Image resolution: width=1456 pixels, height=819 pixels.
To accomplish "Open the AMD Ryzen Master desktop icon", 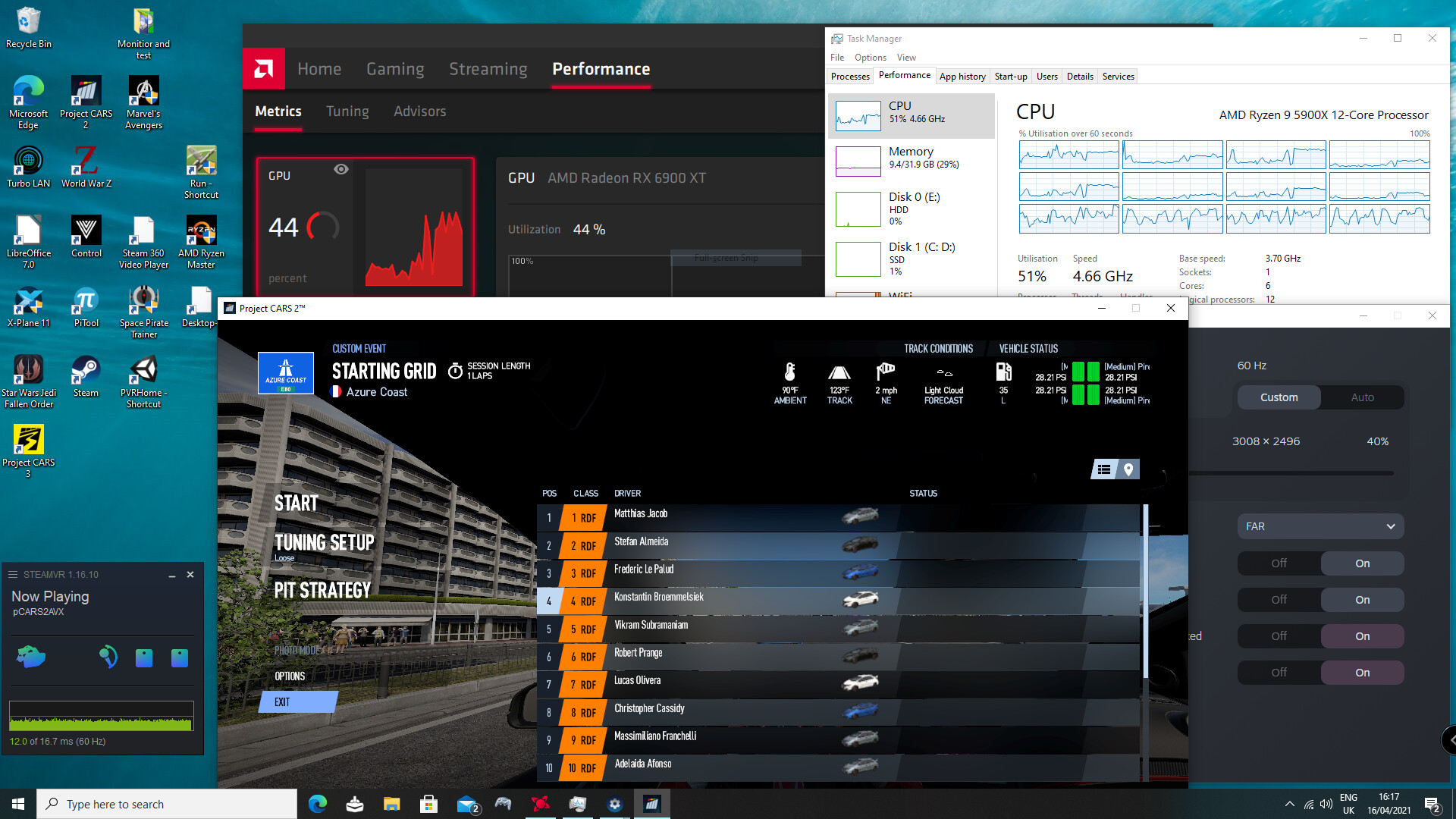I will [201, 242].
